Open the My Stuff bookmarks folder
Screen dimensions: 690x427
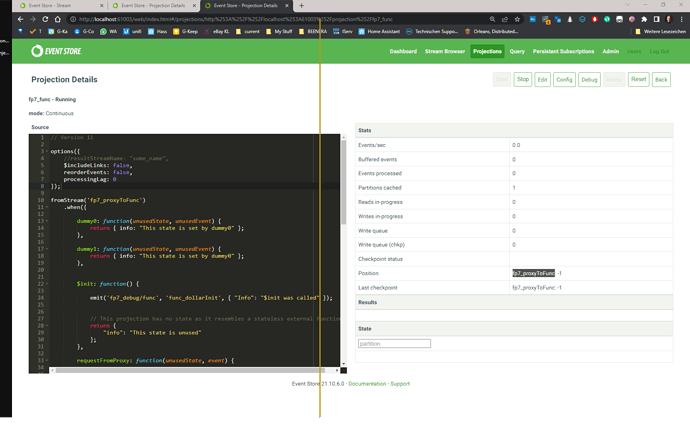click(279, 32)
